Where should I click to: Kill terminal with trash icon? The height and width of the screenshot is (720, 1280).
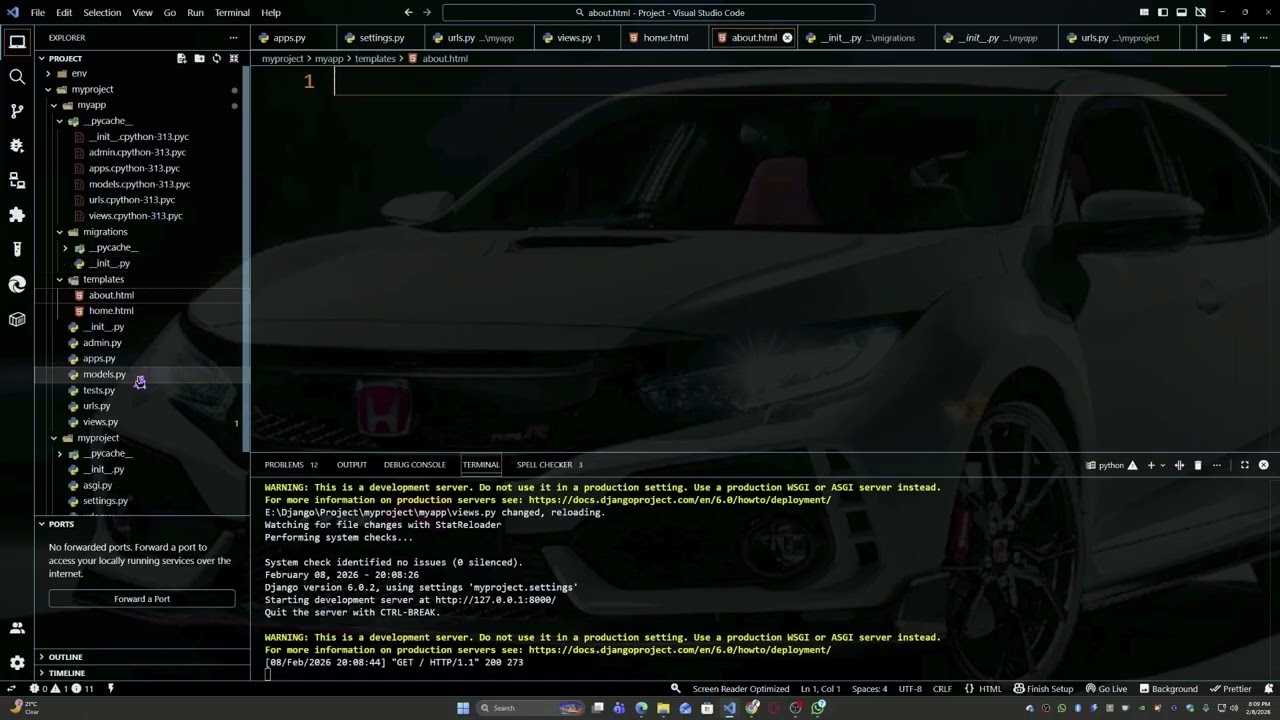1198,465
